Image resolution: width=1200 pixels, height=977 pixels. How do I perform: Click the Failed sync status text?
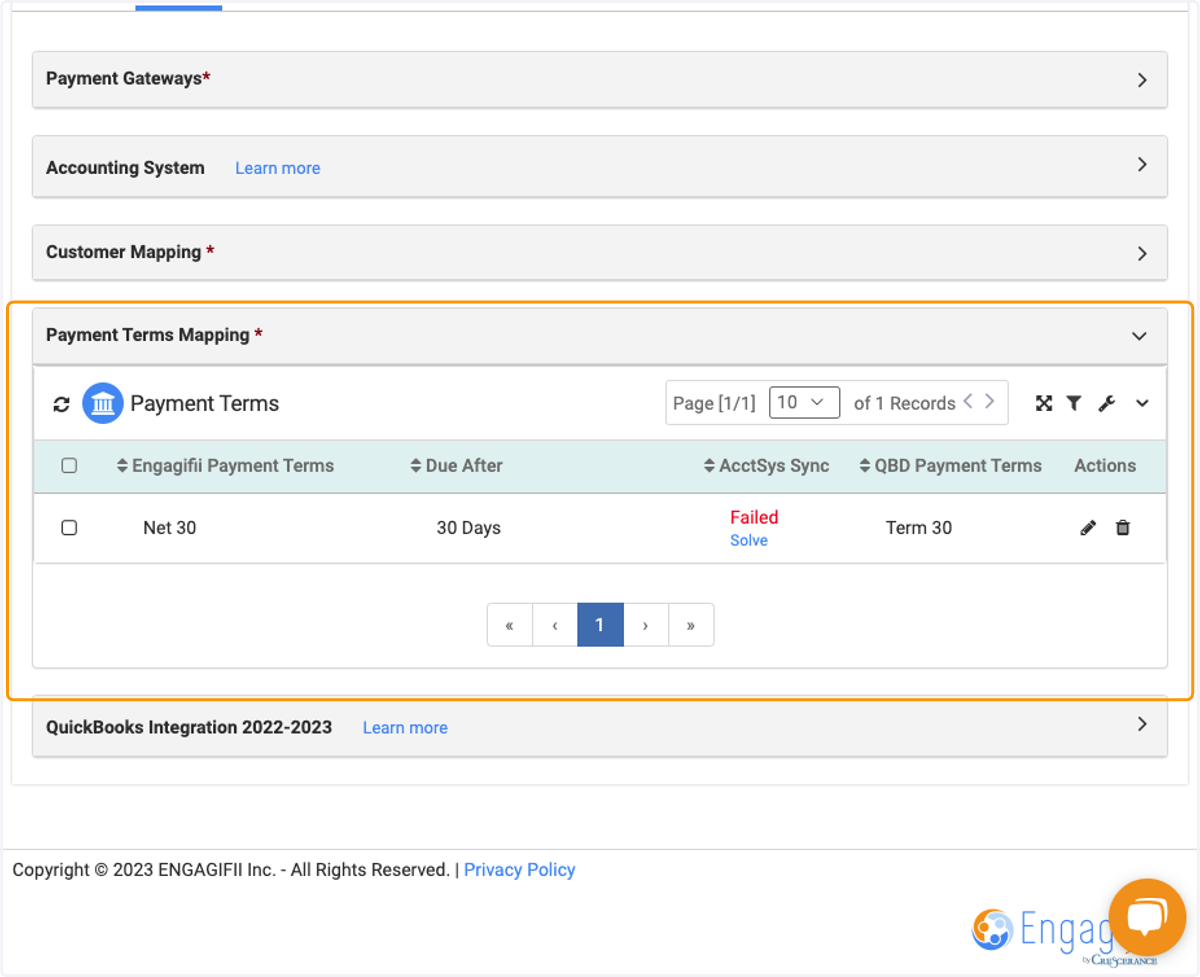pyautogui.click(x=754, y=518)
